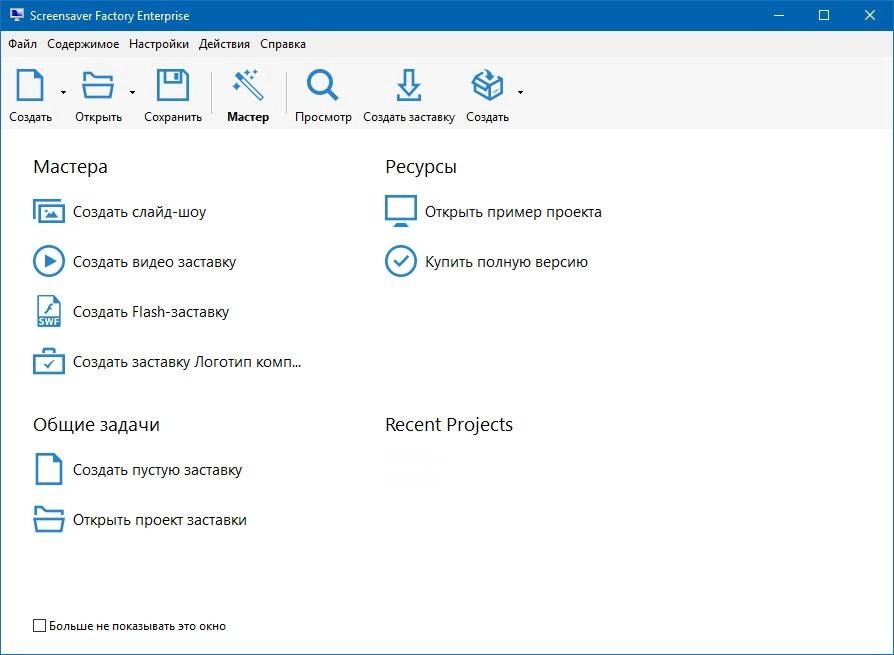Image resolution: width=894 pixels, height=655 pixels.
Task: Click the Открыть folder toolbar icon
Action: pos(97,85)
